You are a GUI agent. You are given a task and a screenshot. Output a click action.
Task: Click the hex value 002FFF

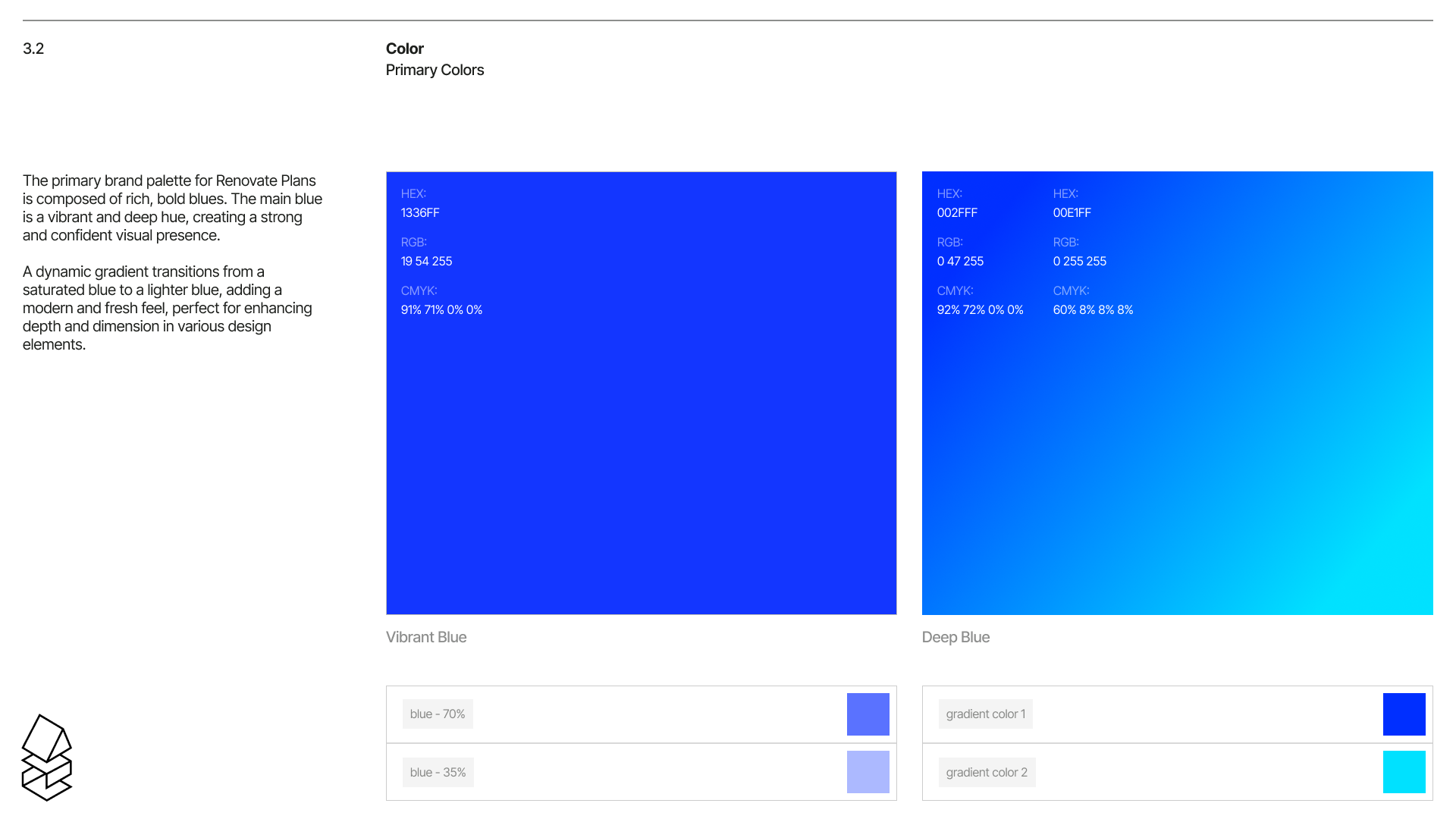tap(957, 212)
